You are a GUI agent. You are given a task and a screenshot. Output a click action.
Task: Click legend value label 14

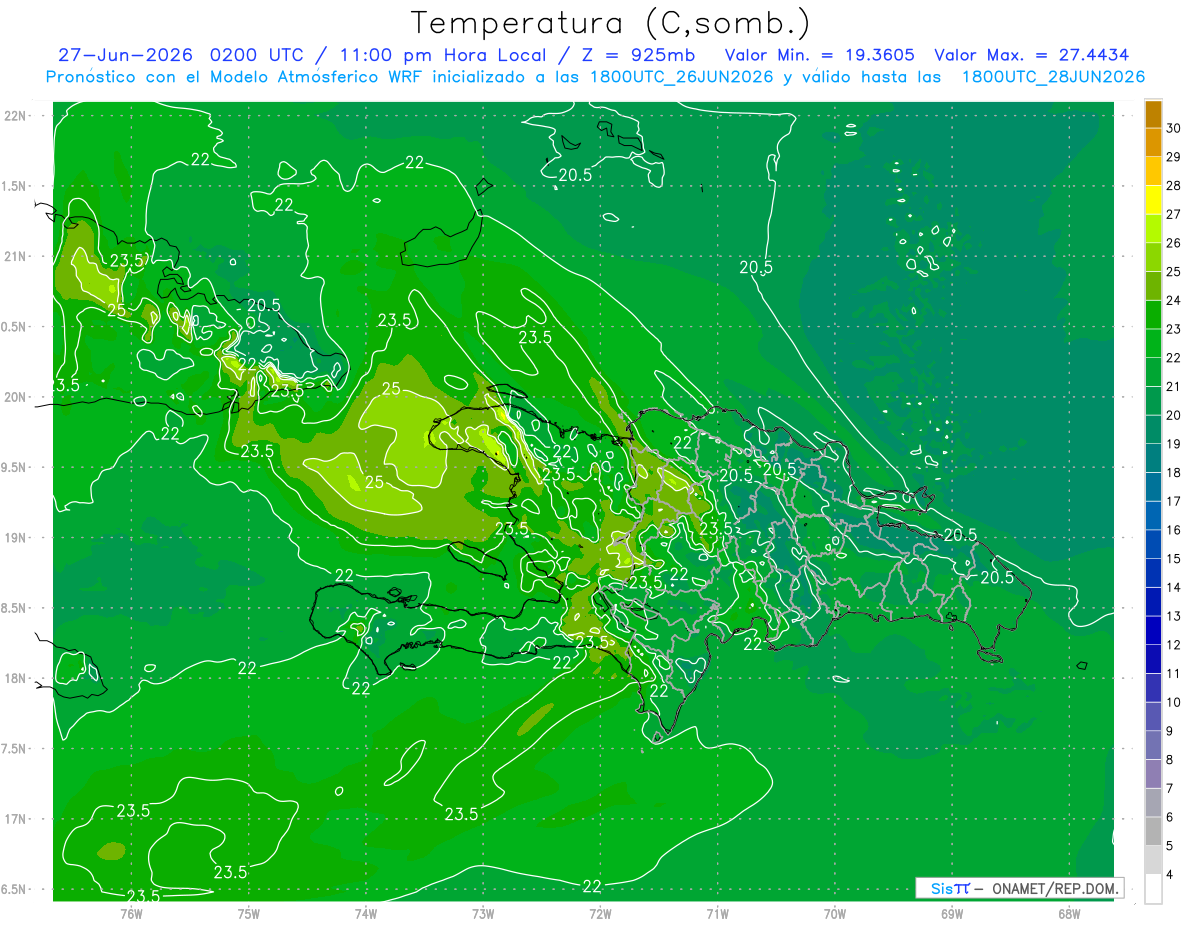[x=1174, y=588]
